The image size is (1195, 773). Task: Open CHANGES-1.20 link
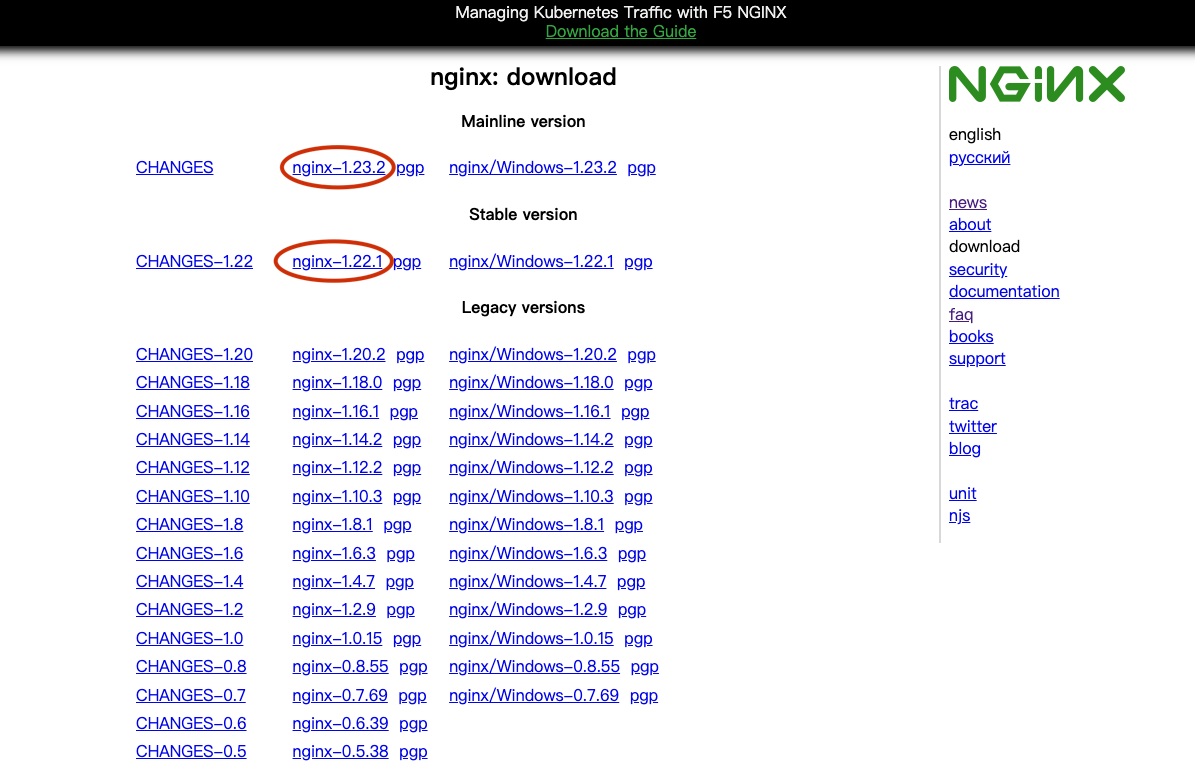194,354
